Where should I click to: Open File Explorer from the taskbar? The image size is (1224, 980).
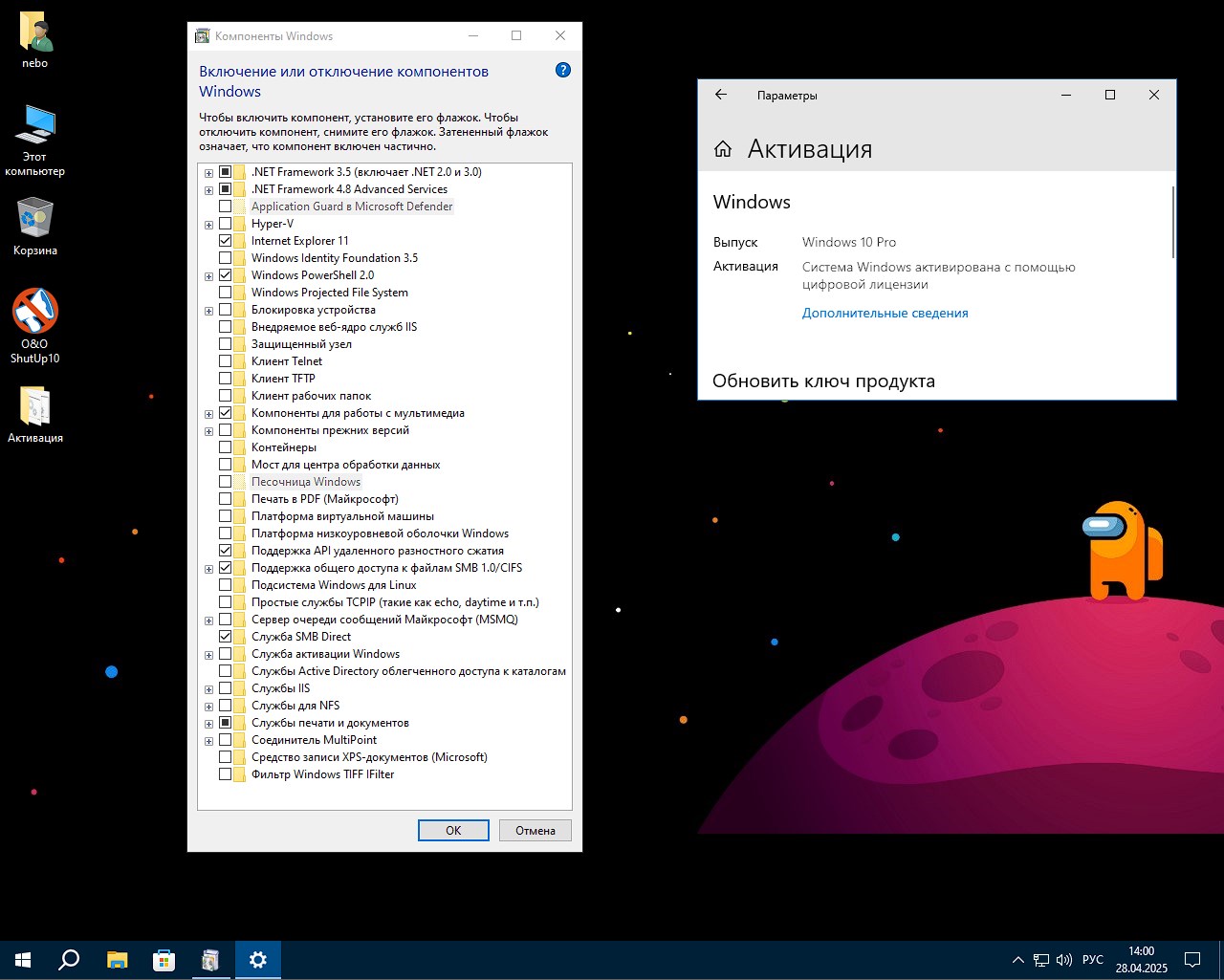[117, 959]
